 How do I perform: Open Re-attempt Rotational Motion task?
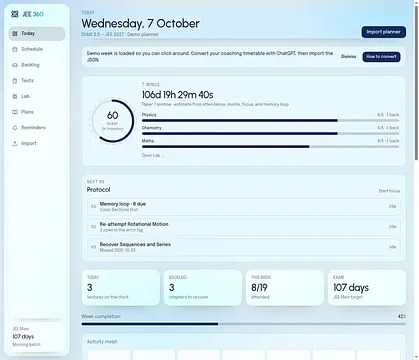(244, 227)
